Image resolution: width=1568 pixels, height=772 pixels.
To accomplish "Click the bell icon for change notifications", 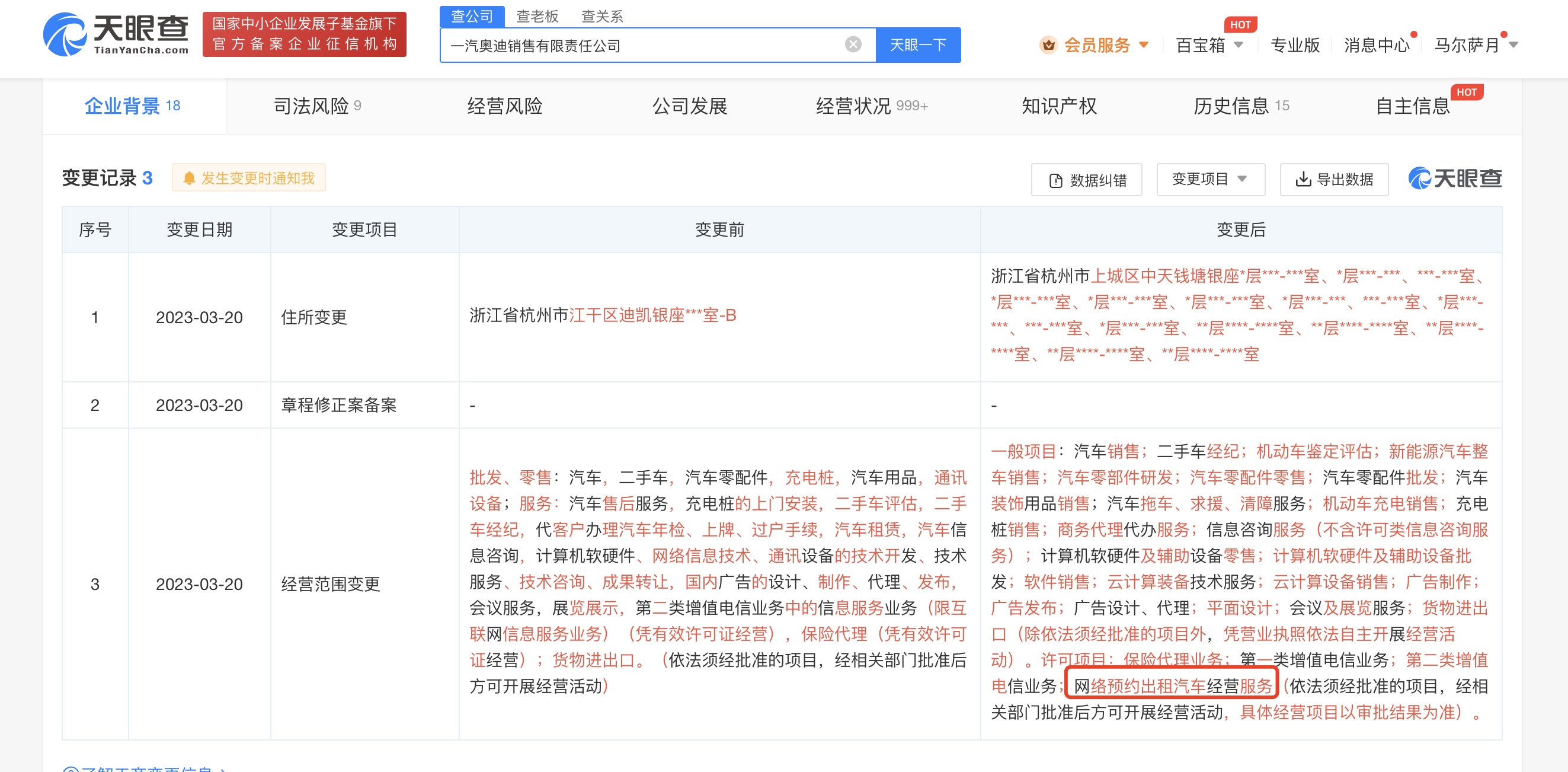I will coord(189,178).
